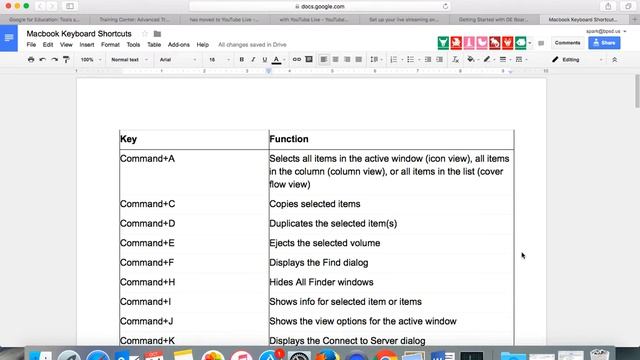Viewport: 640px width, 360px height.
Task: Move document using folder icon
Action: [x=157, y=34]
